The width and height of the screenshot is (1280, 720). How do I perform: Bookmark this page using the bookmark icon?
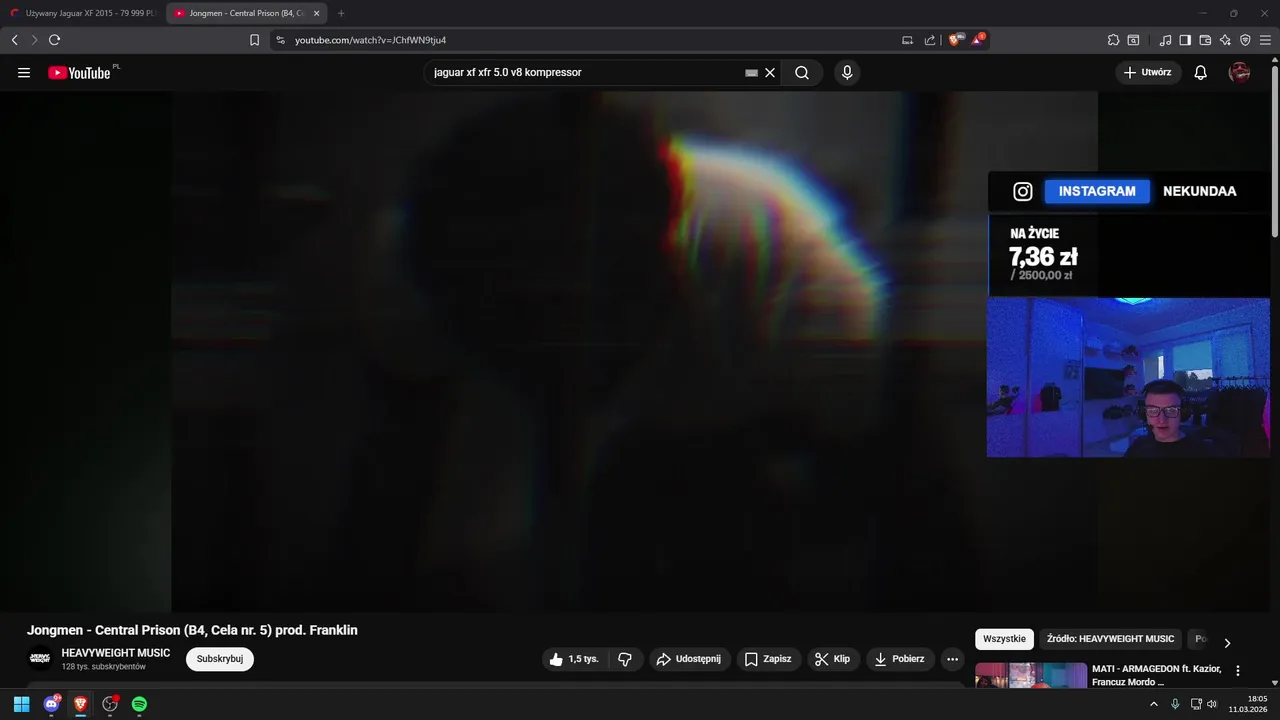(x=254, y=40)
